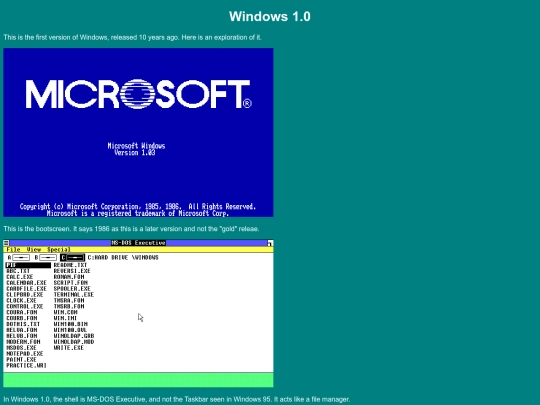Image resolution: width=540 pixels, height=405 pixels.
Task: Click the green icon area below the file list
Action: (138, 380)
